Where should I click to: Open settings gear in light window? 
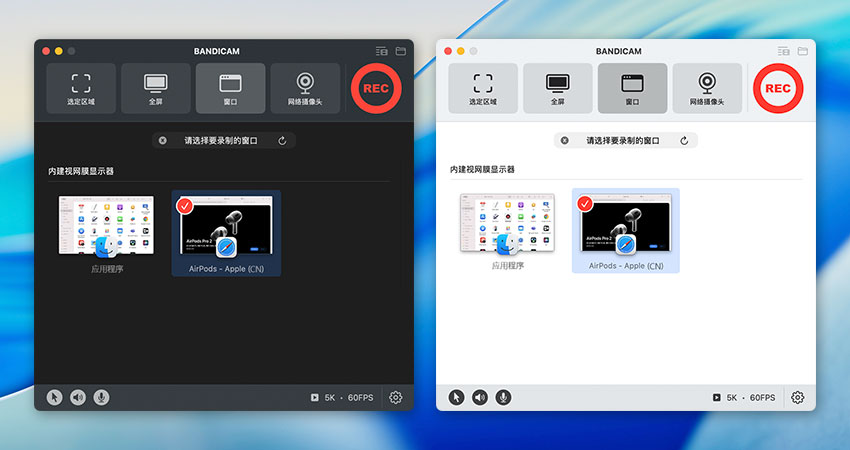point(797,397)
